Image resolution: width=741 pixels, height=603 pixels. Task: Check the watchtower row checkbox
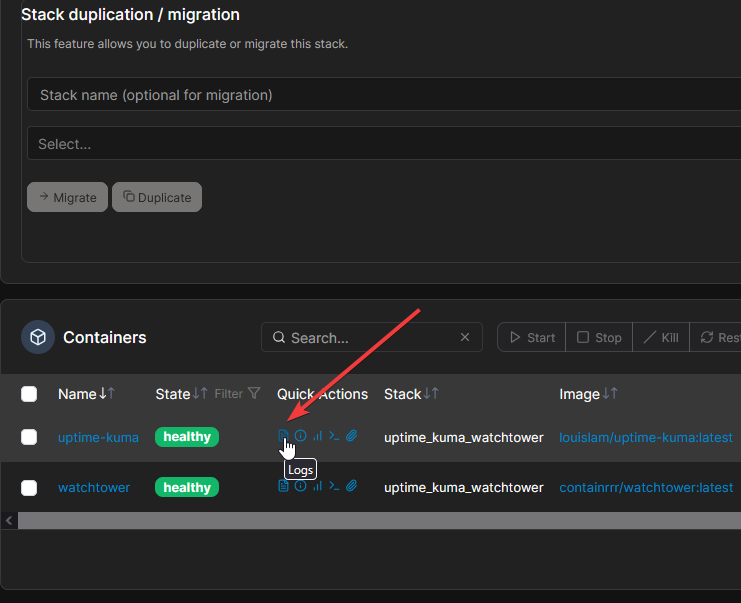pyautogui.click(x=29, y=488)
